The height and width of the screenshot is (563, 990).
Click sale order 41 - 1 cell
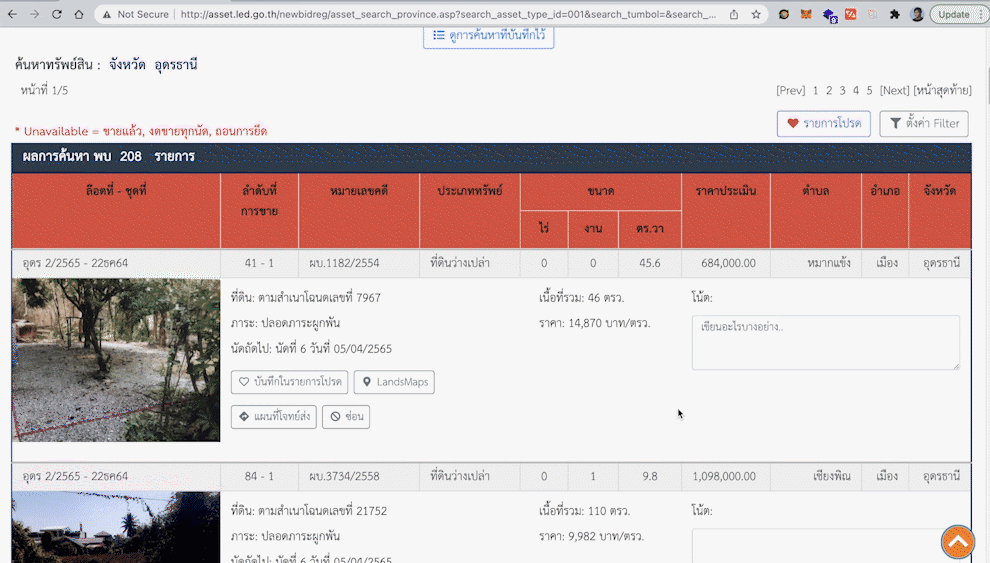pos(259,263)
